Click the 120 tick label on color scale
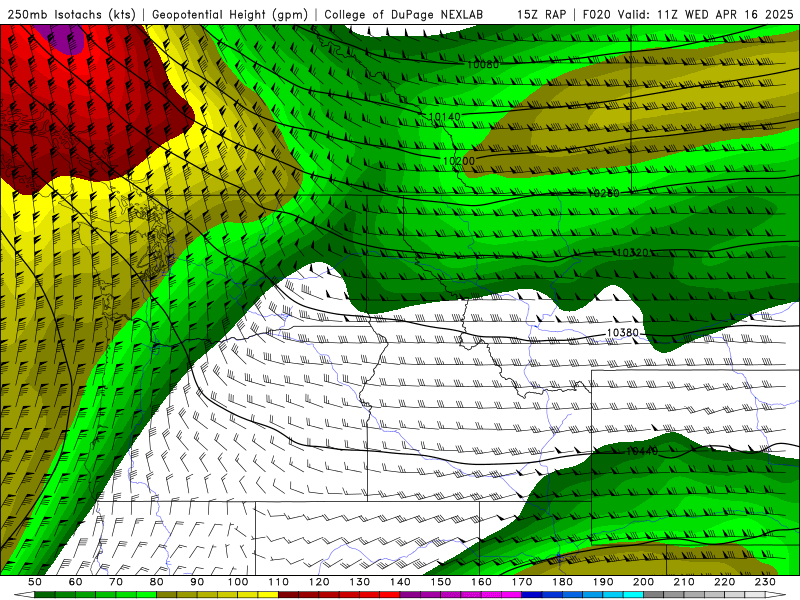 319,582
